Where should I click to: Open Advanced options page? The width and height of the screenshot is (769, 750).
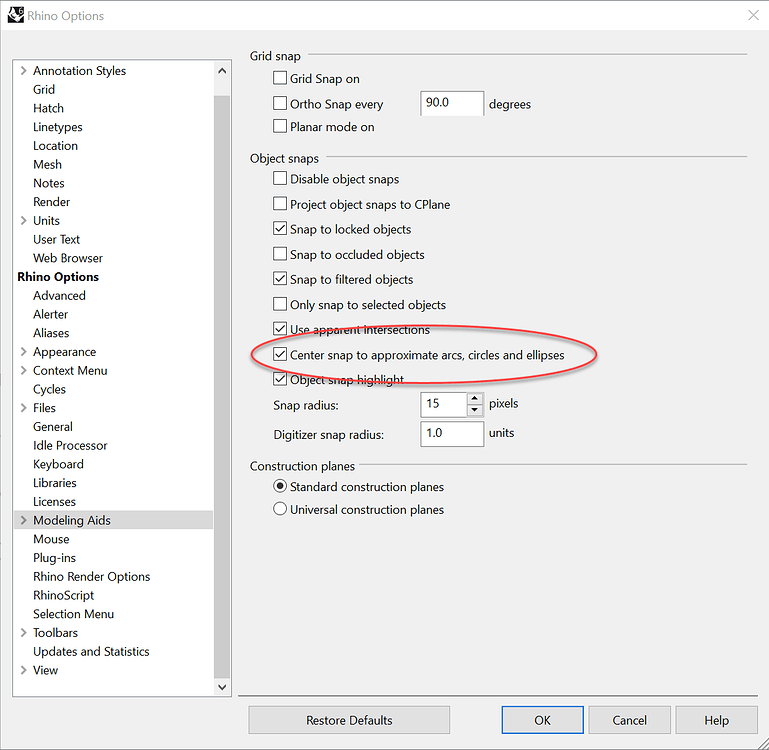(x=59, y=295)
